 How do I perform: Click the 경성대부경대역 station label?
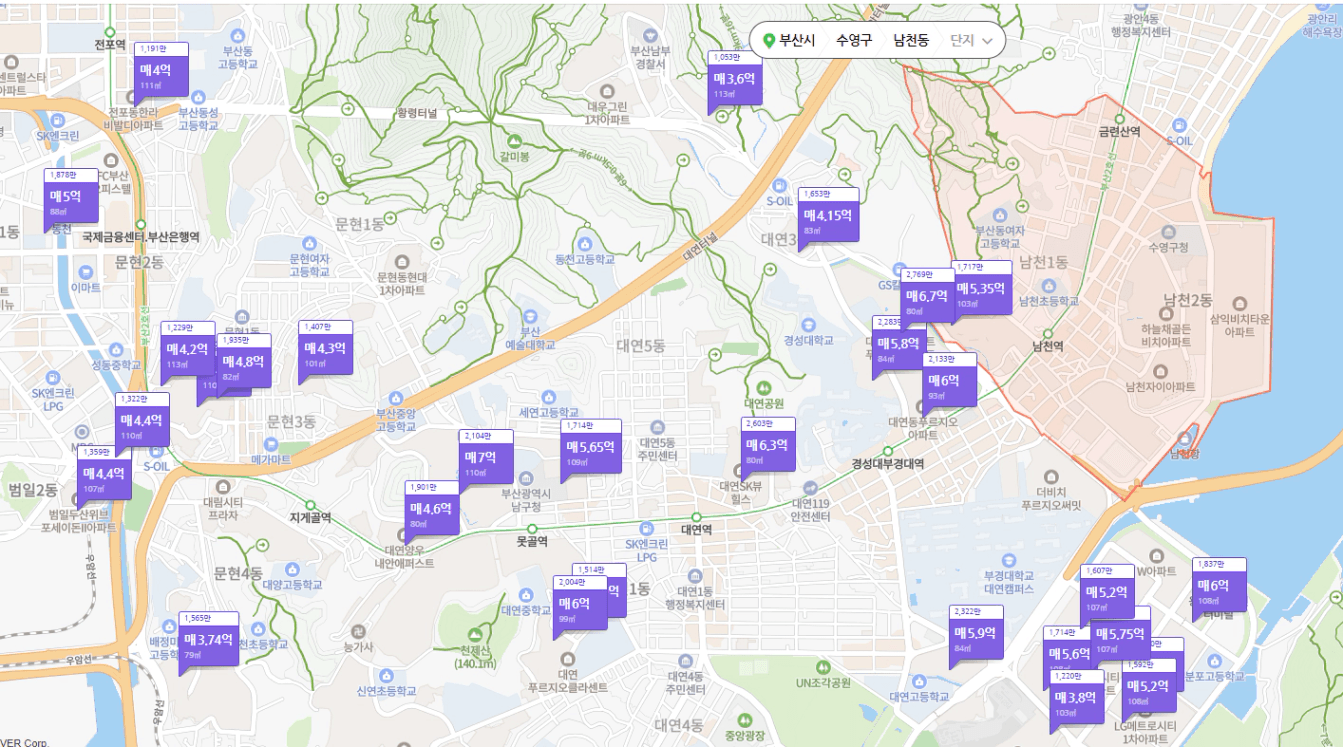point(887,464)
